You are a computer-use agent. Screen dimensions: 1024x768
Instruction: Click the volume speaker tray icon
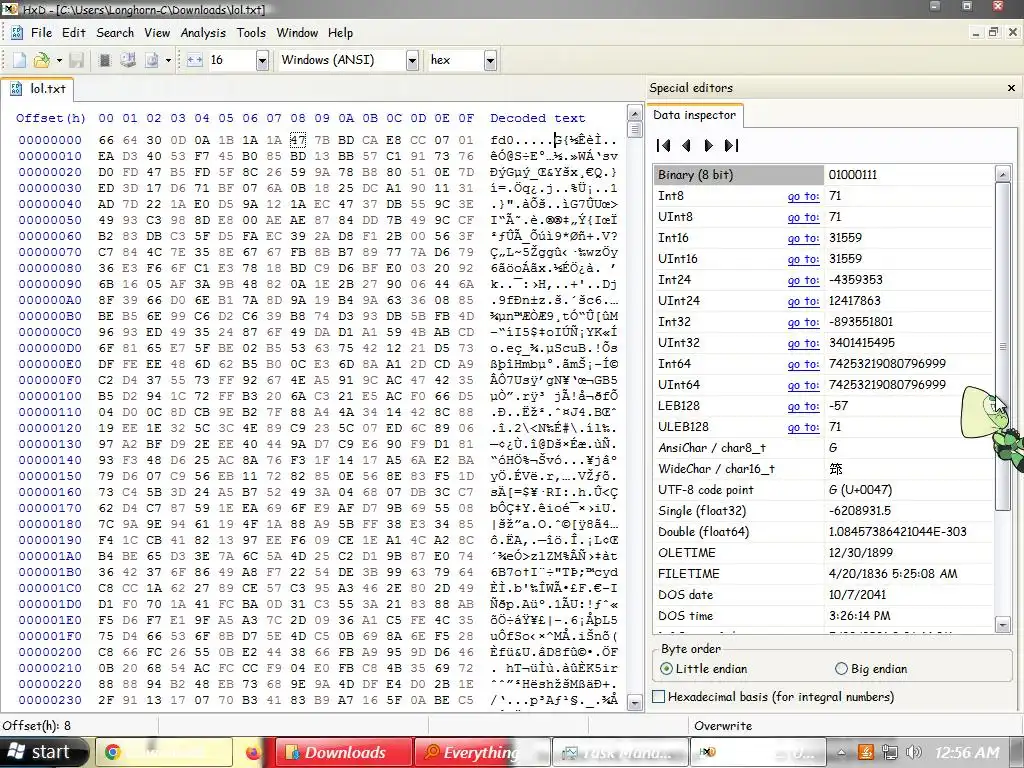pyautogui.click(x=913, y=753)
